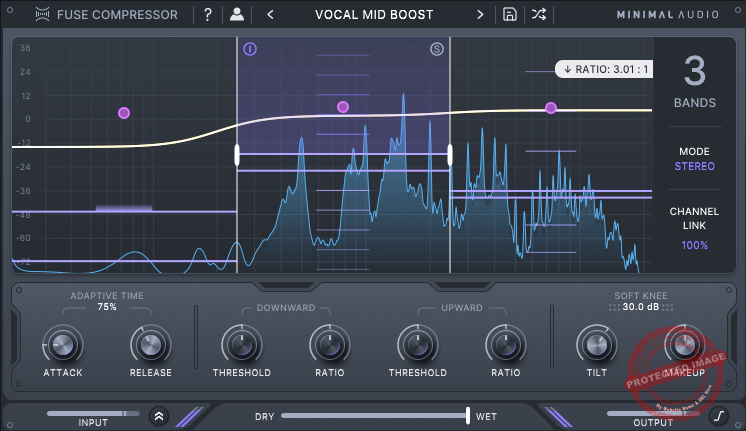The height and width of the screenshot is (431, 746).
Task: Go to next preset with right arrow
Action: [480, 15]
